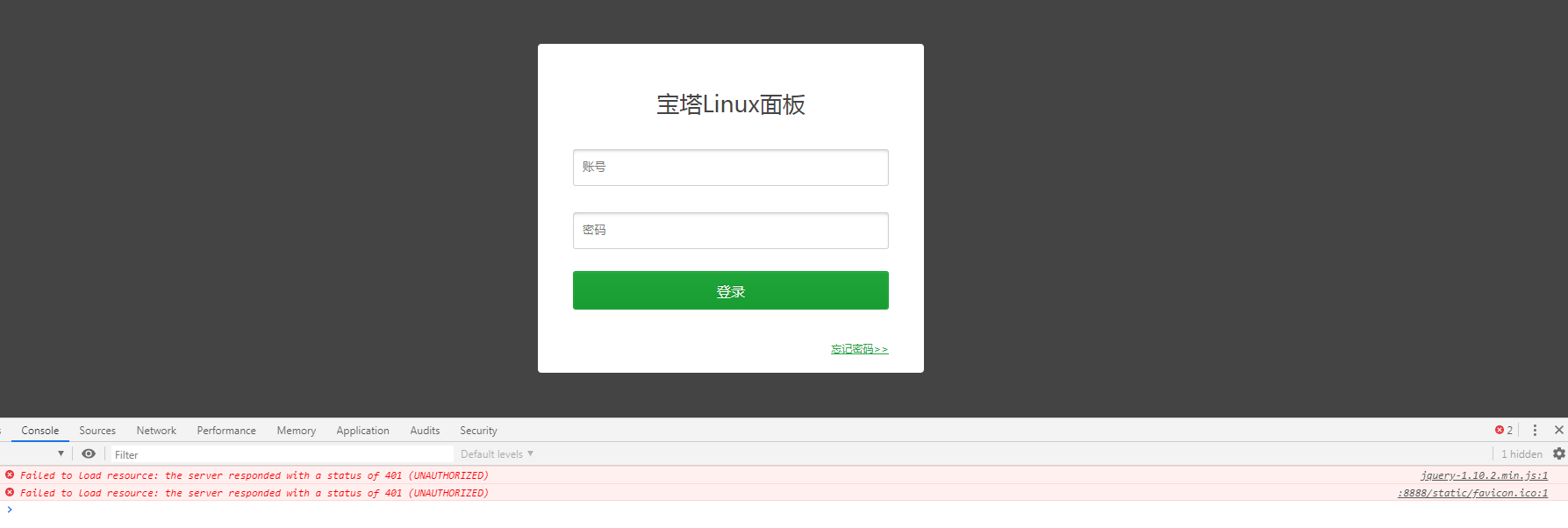Go to the Security tab

click(478, 431)
